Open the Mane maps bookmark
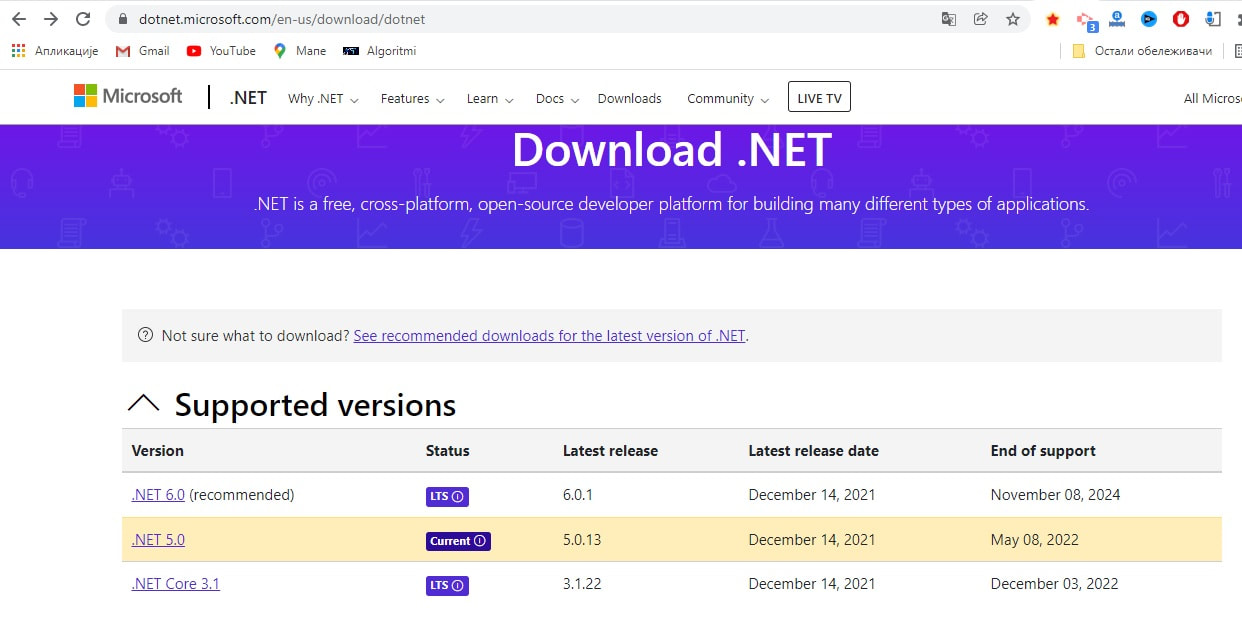This screenshot has width=1242, height=617. 299,51
